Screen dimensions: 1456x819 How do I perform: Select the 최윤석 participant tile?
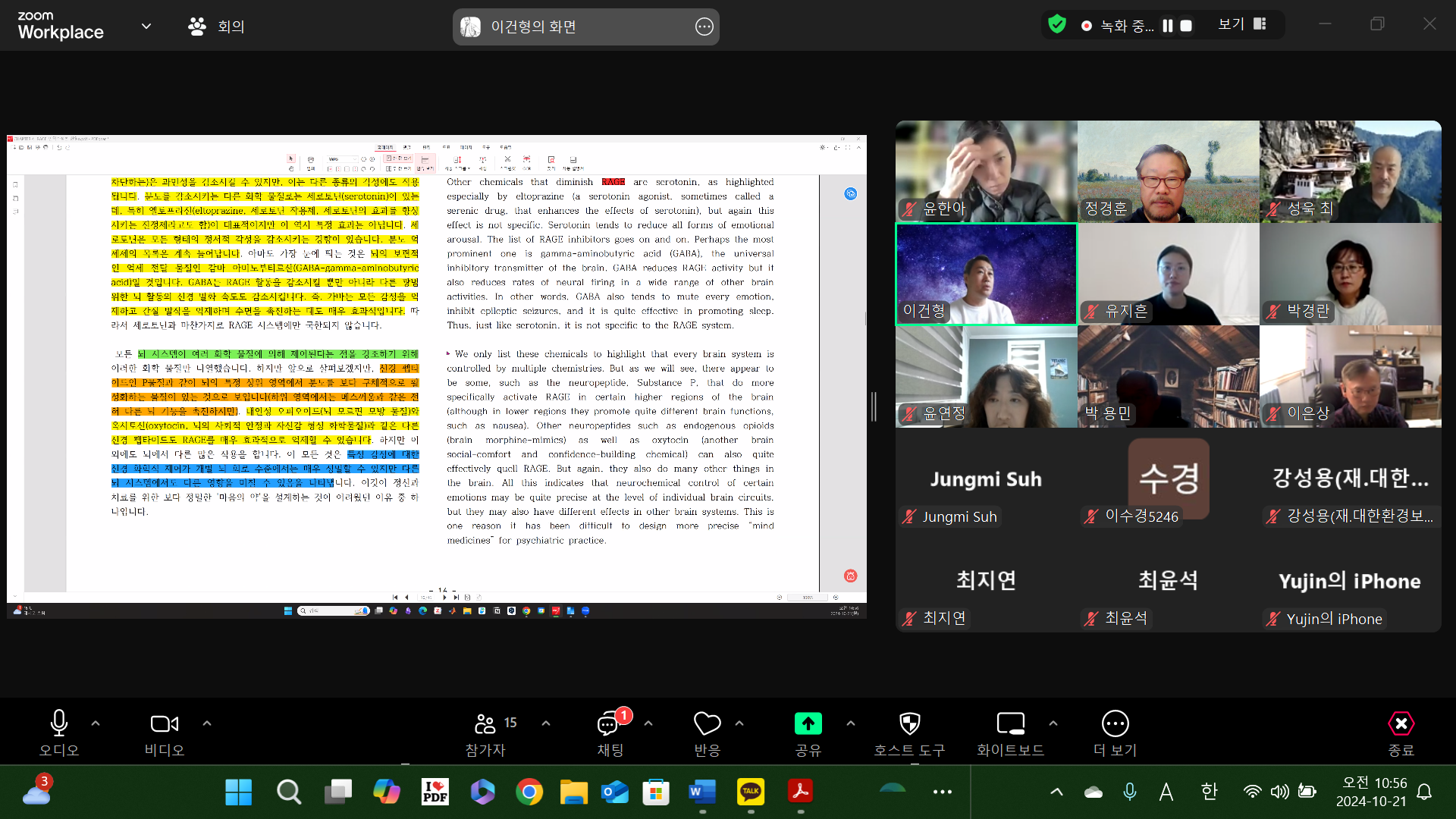click(1168, 582)
